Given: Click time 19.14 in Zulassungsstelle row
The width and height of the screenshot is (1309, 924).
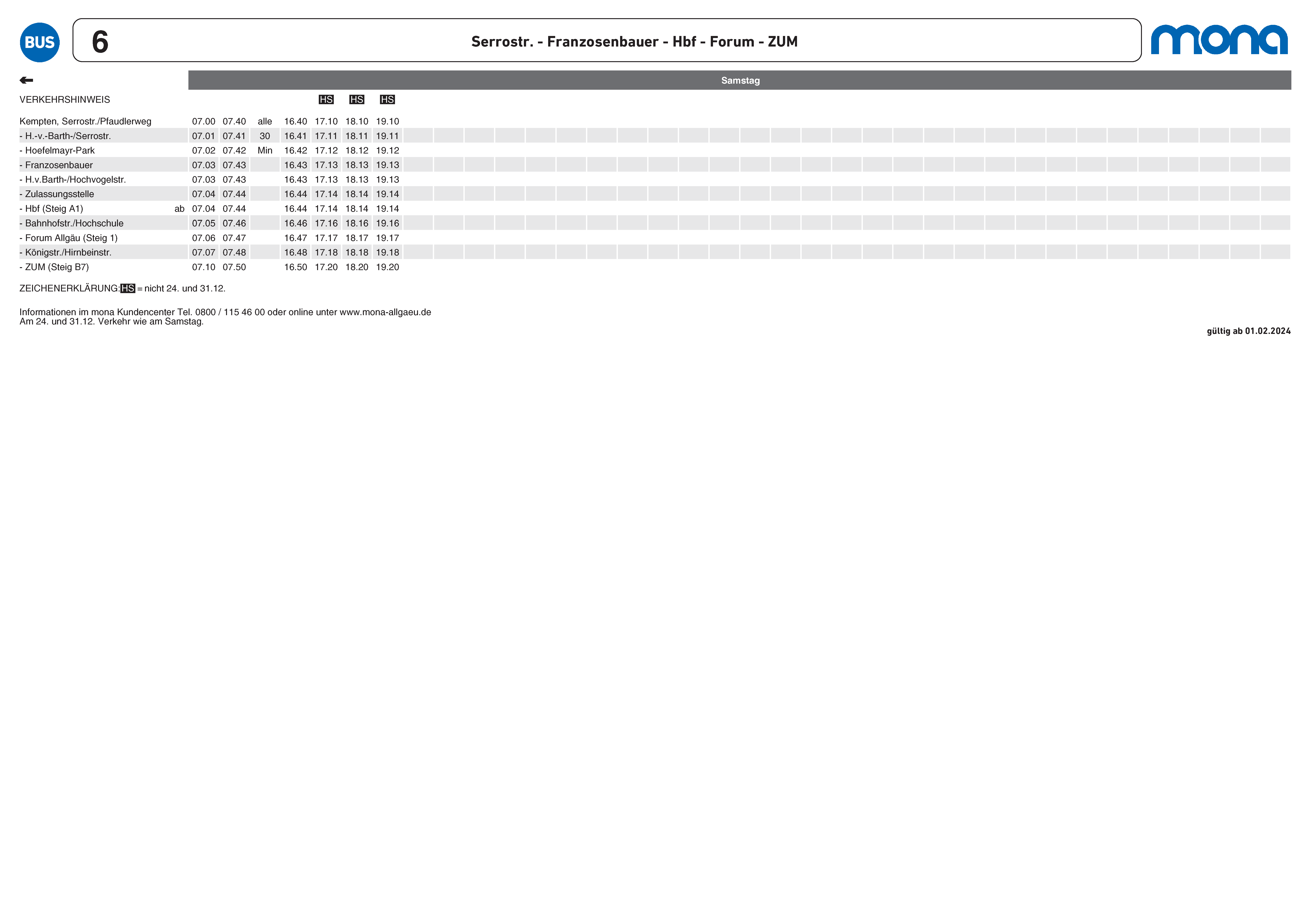Looking at the screenshot, I should pos(388,194).
